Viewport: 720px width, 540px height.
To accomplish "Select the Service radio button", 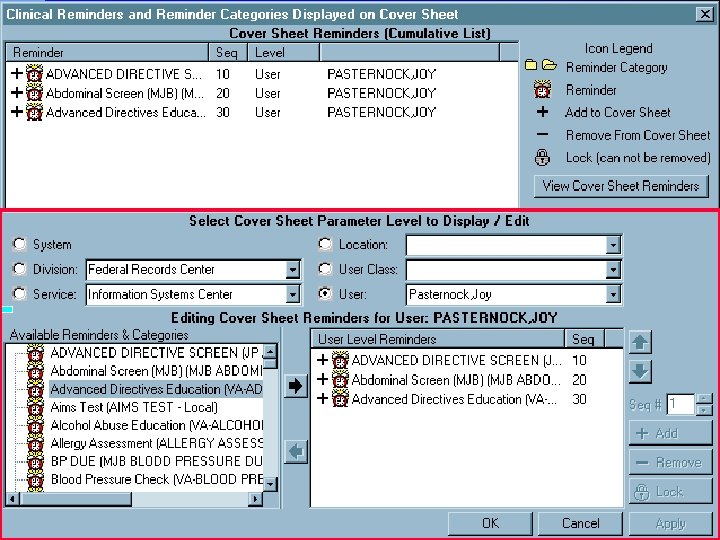I will click(19, 293).
